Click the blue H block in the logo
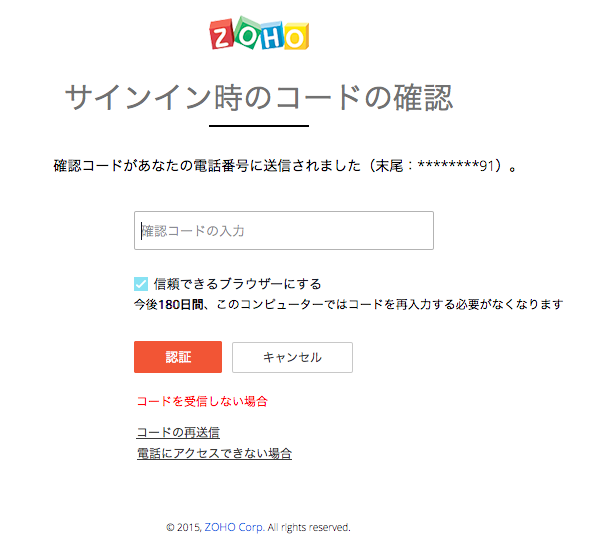 coord(270,36)
